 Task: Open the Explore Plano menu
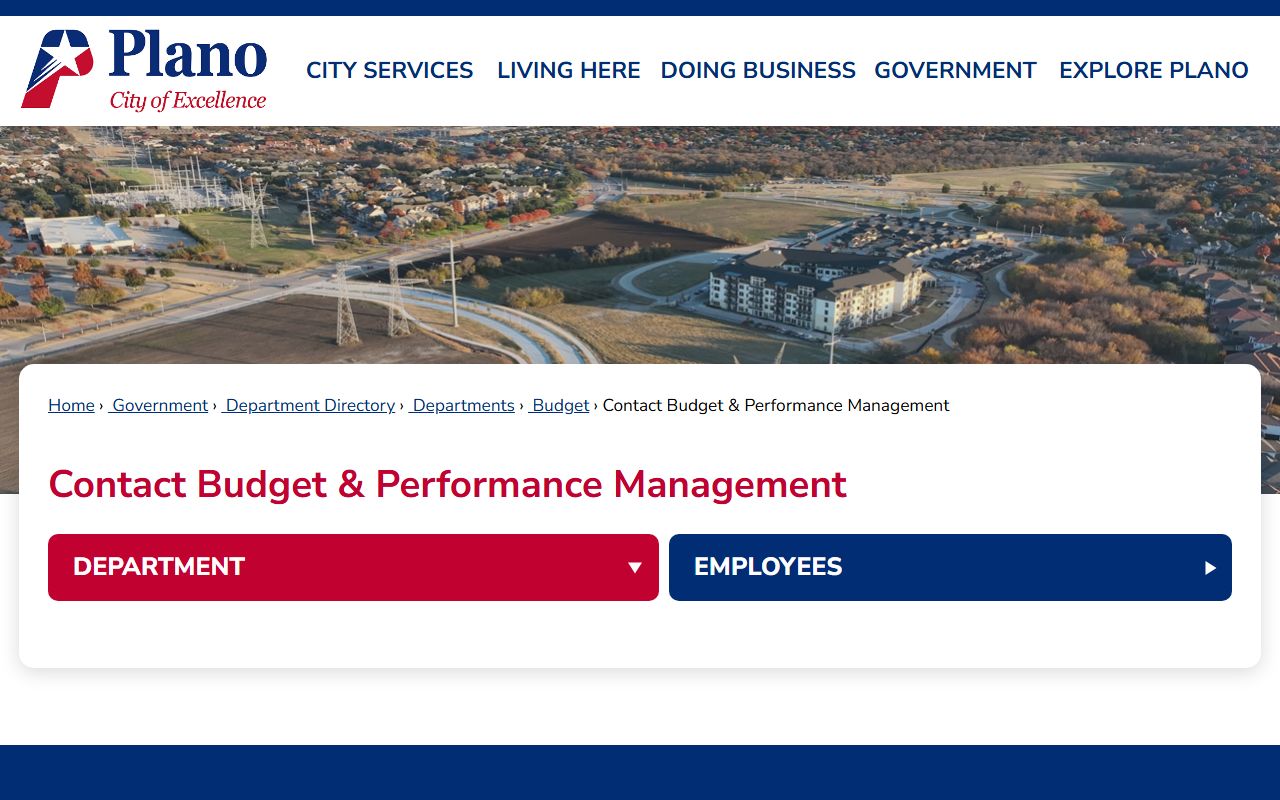point(1153,71)
